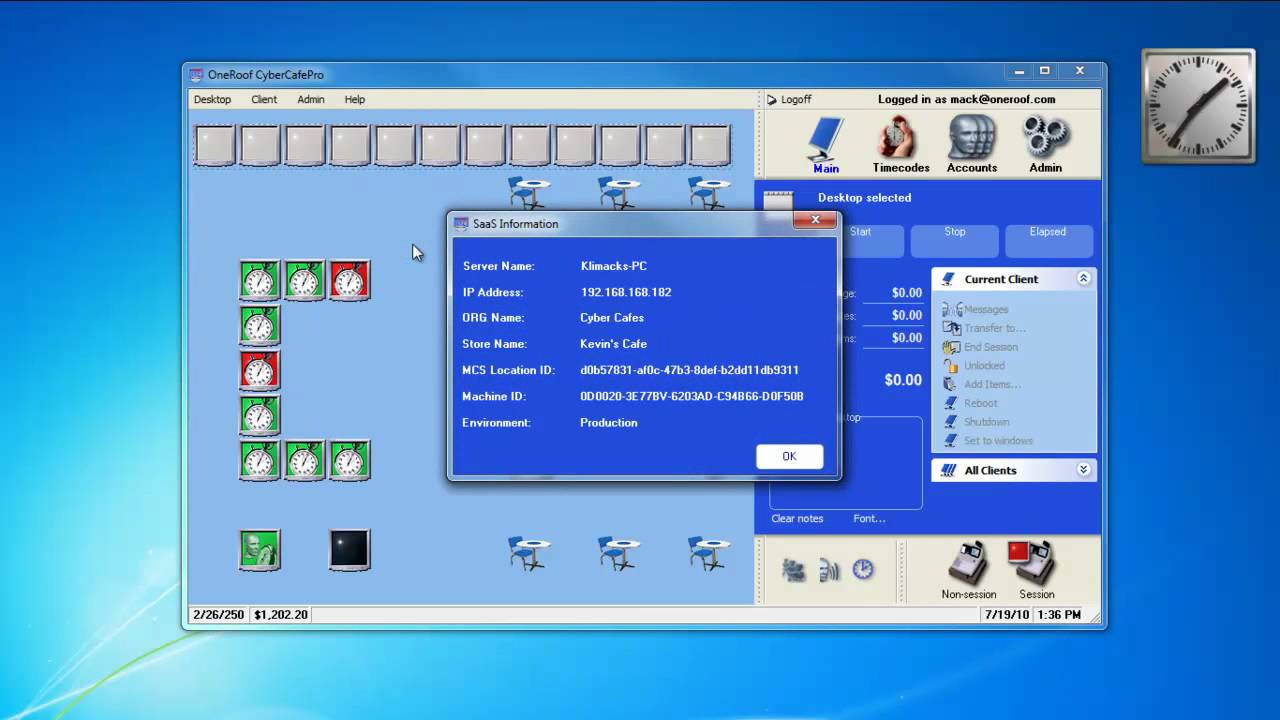Viewport: 1280px width, 720px height.
Task: Click the 2/26/250 status bar entry
Action: (x=218, y=614)
